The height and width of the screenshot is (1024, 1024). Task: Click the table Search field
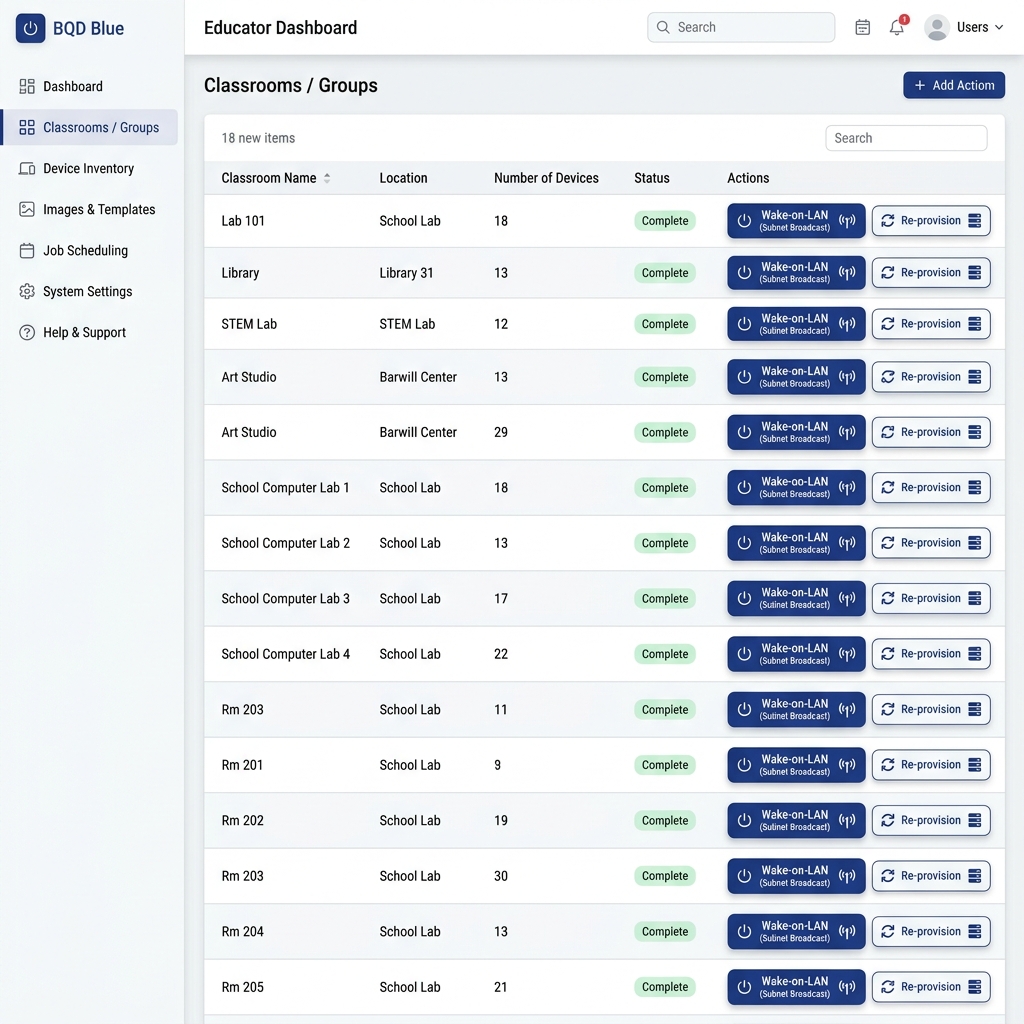906,138
